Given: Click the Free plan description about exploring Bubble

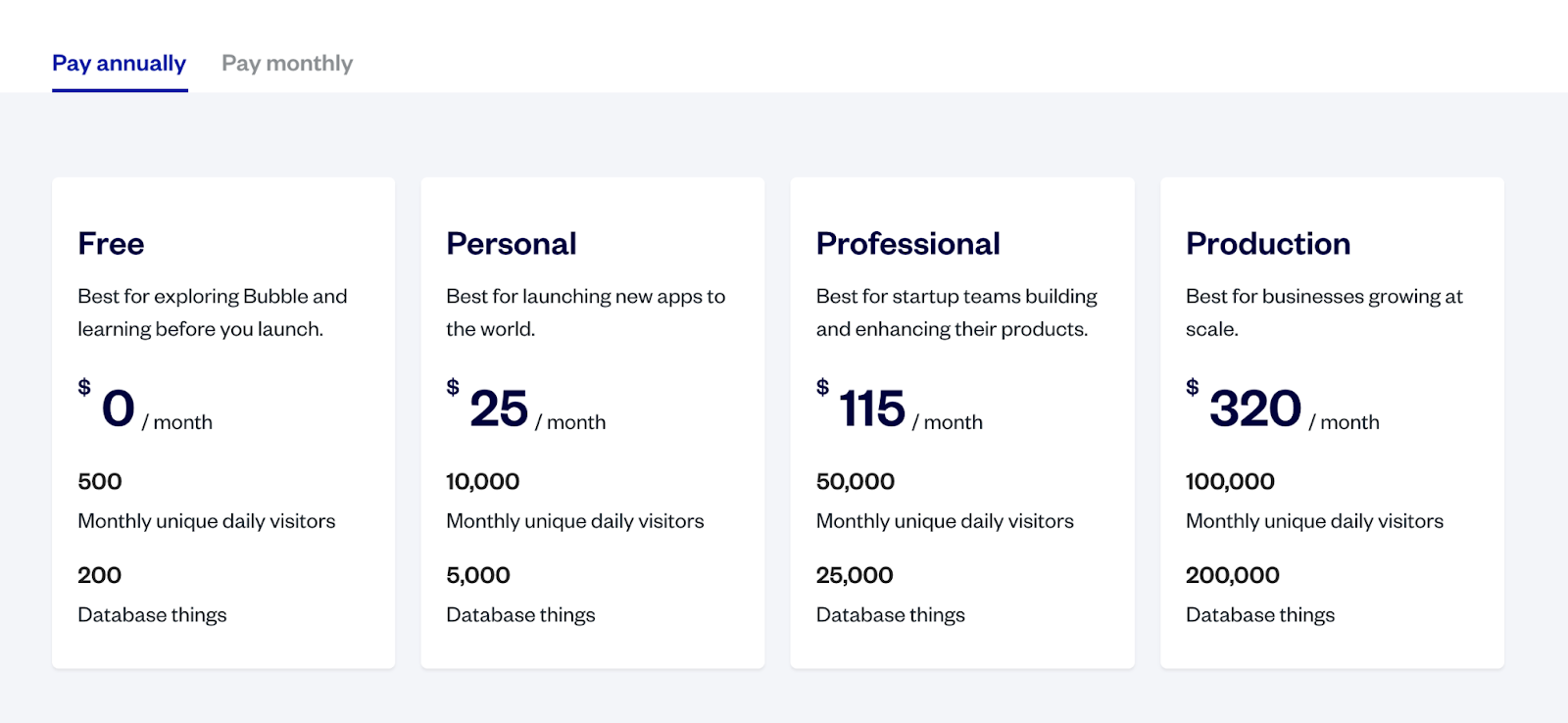Looking at the screenshot, I should pos(212,313).
